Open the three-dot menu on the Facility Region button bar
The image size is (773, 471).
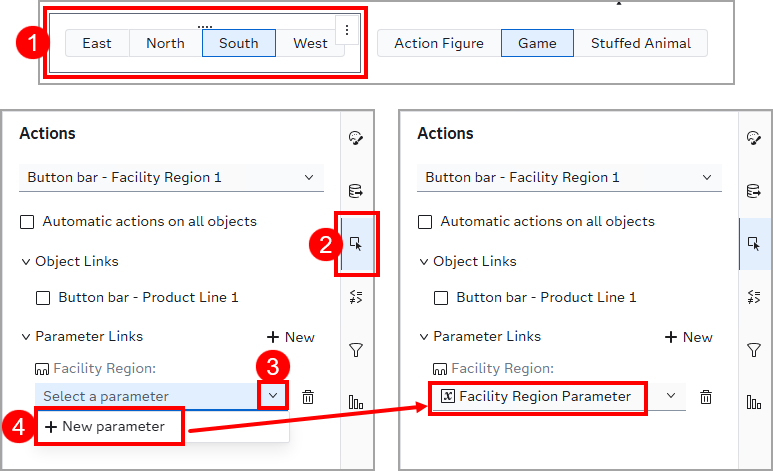(x=347, y=30)
